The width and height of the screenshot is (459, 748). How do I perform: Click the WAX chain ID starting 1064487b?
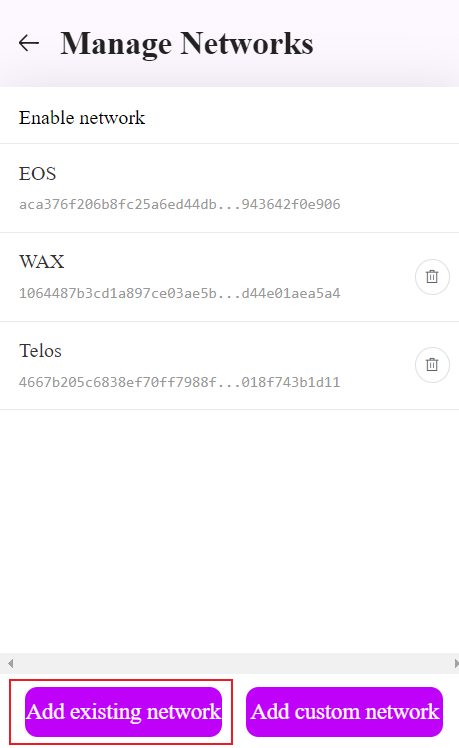(179, 293)
